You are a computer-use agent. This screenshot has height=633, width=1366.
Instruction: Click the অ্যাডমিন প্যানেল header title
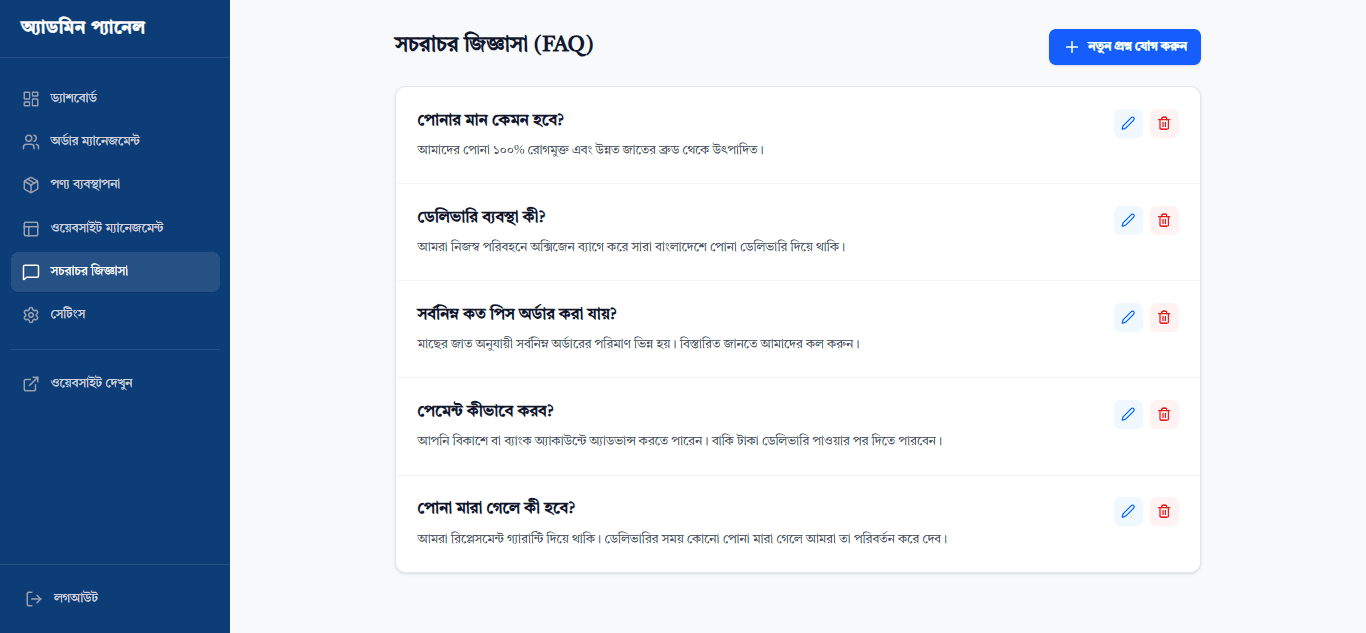[83, 27]
